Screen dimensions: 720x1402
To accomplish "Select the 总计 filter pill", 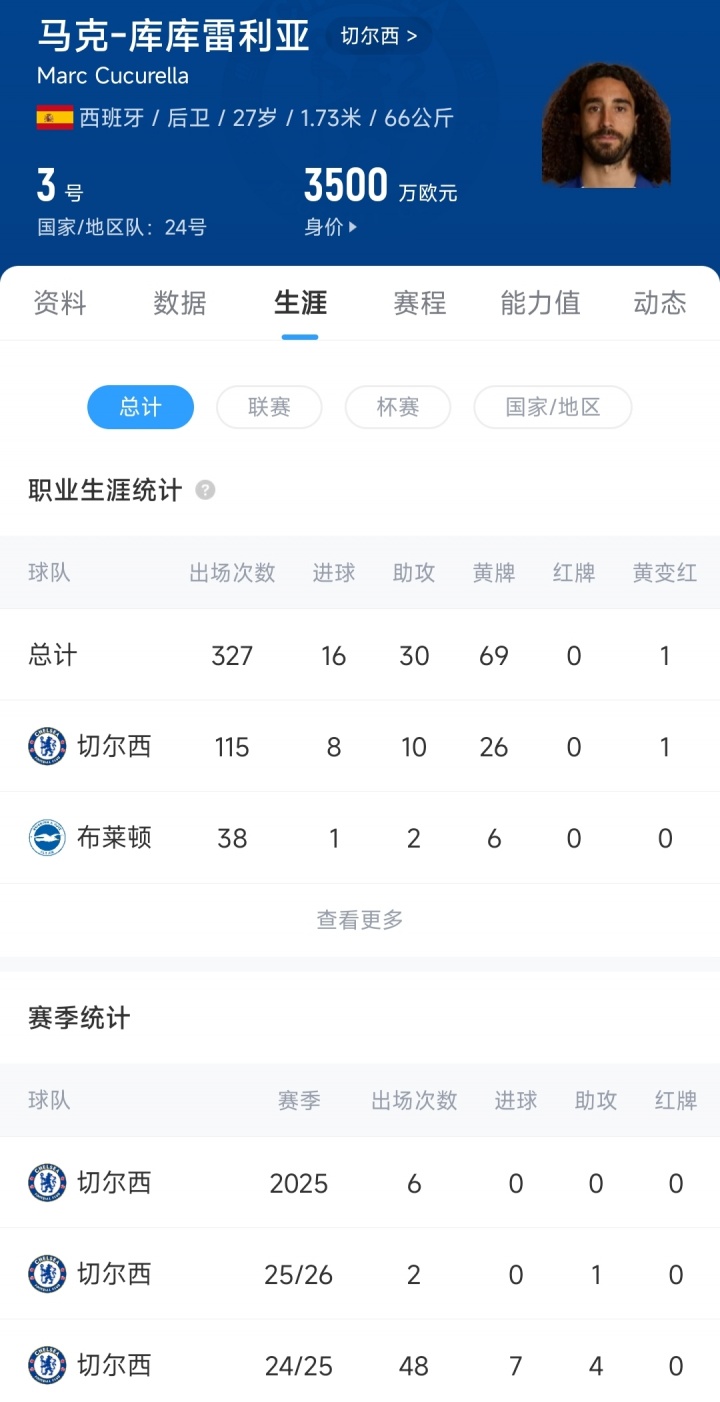I will pos(140,407).
